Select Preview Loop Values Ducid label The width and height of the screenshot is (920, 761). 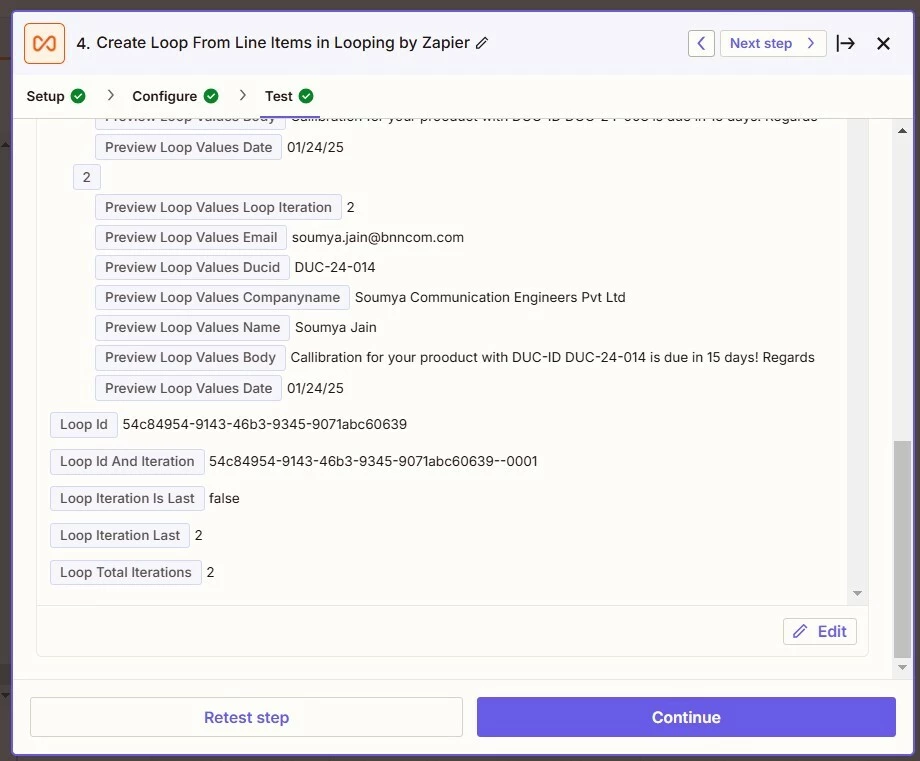coord(192,267)
